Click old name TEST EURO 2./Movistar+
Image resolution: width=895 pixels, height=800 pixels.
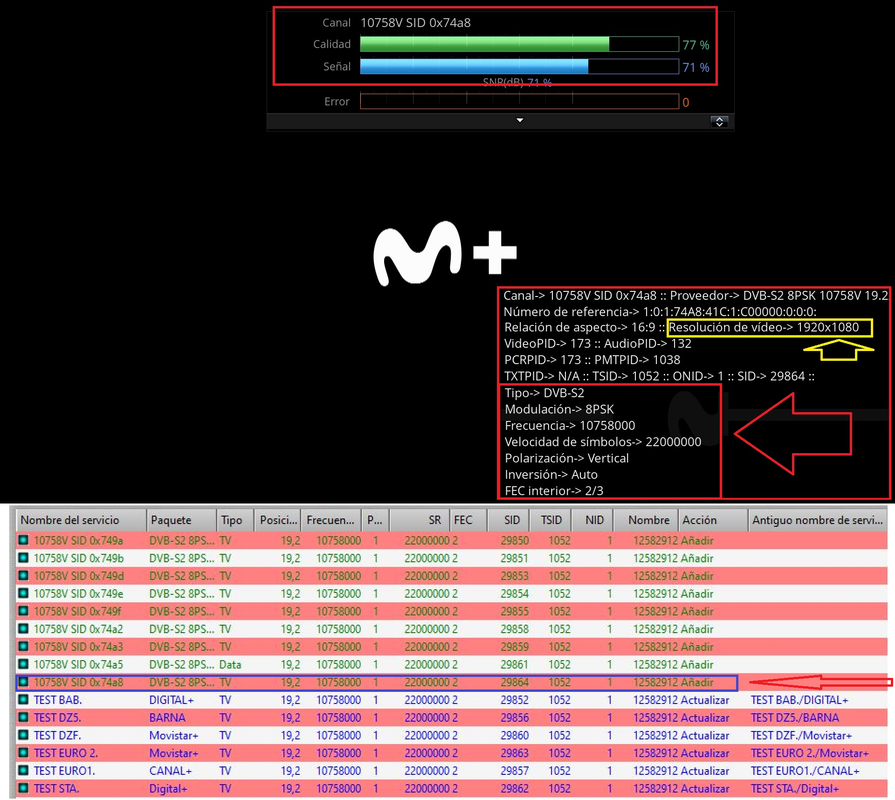click(x=809, y=752)
